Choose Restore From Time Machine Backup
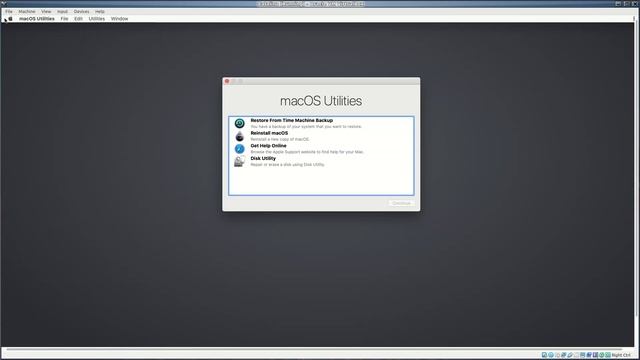This screenshot has width=640, height=360. tap(291, 120)
